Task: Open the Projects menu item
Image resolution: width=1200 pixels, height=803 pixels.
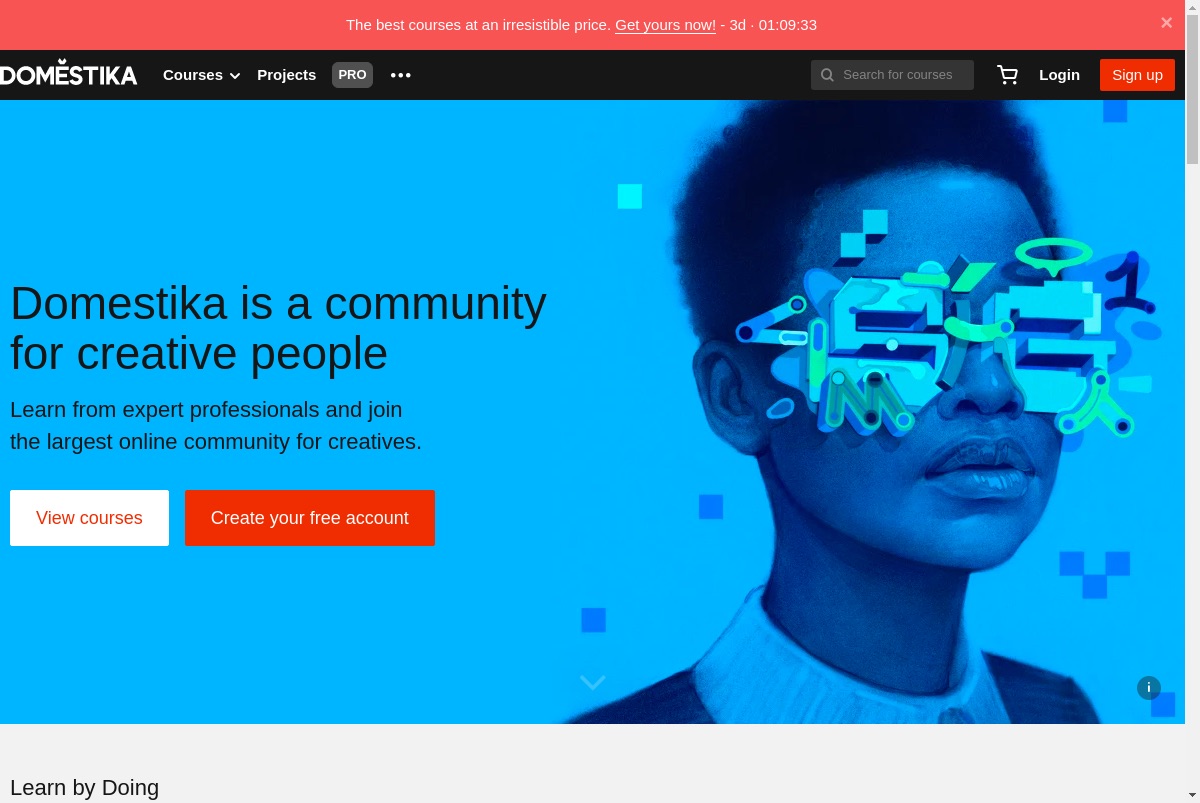Action: click(286, 75)
